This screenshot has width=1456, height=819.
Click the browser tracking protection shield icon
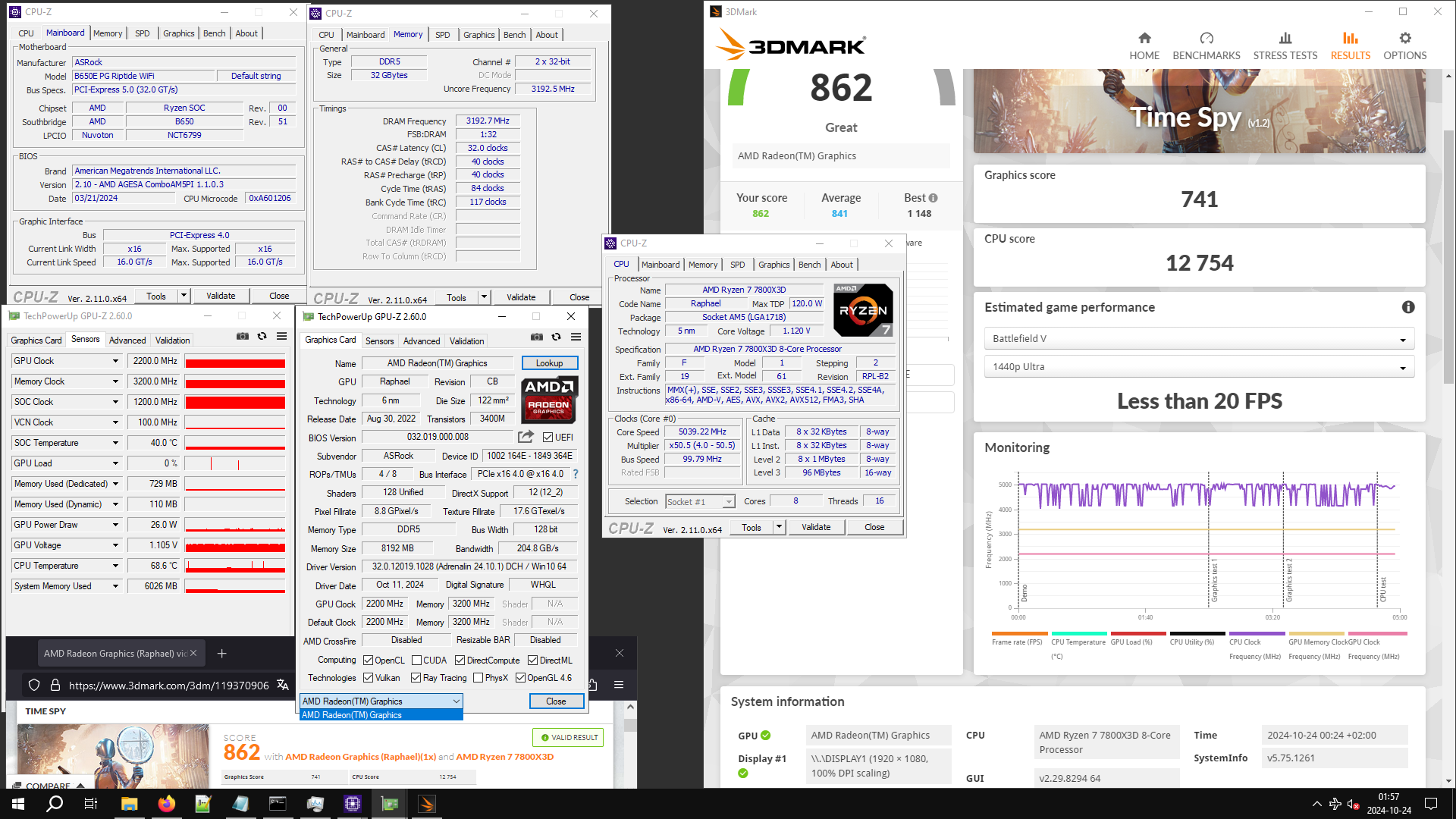[x=34, y=685]
